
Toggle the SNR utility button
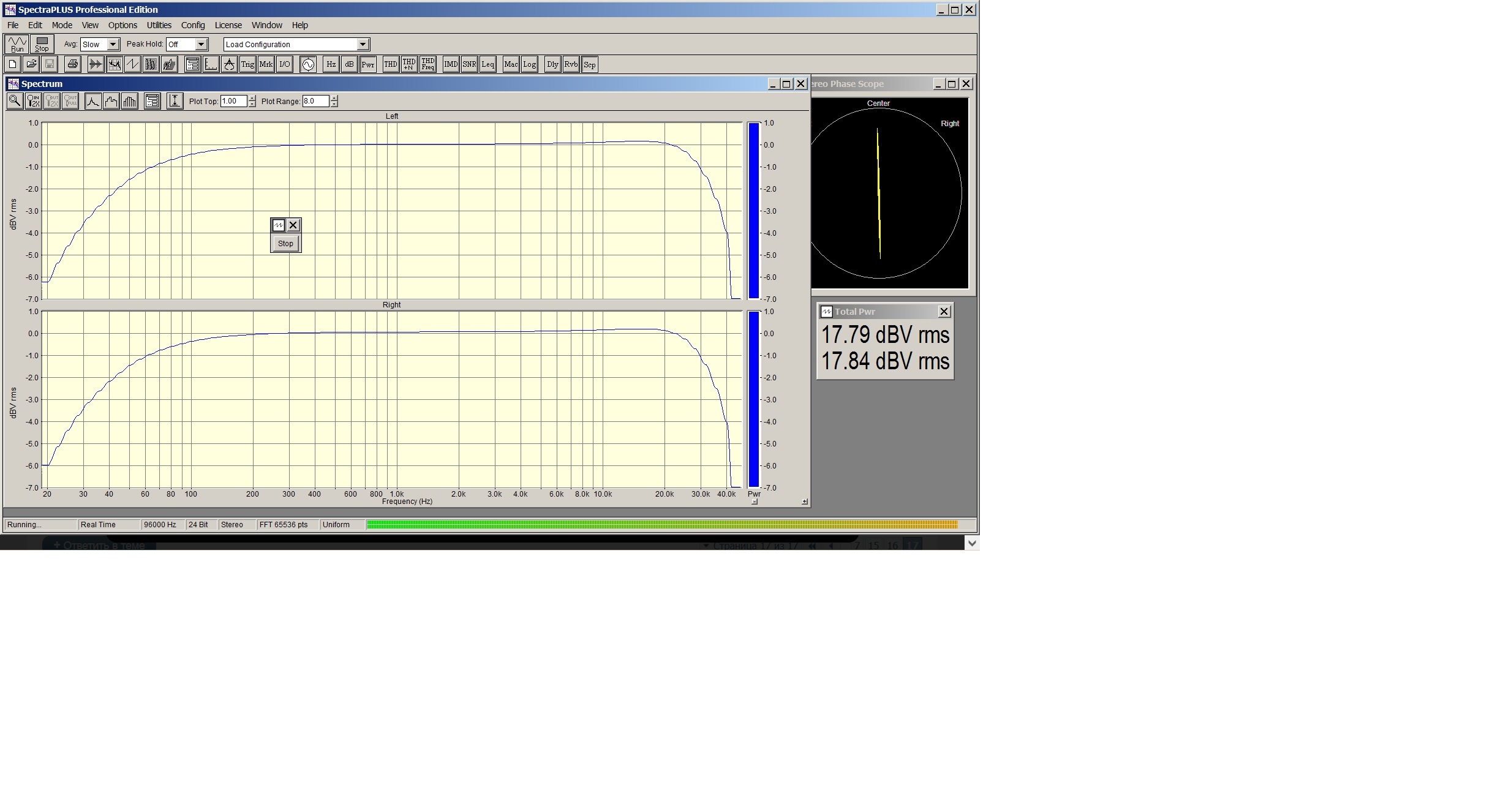469,64
